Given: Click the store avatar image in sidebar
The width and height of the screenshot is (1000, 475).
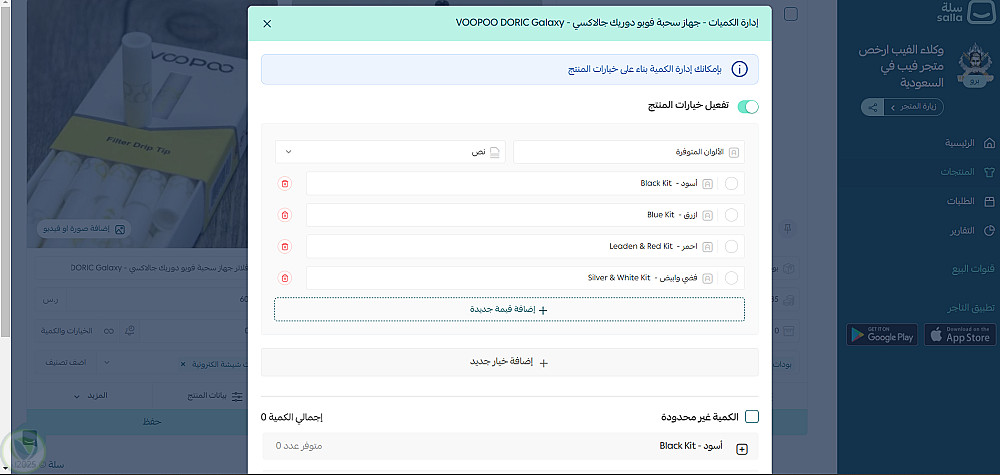Looking at the screenshot, I should 974,66.
